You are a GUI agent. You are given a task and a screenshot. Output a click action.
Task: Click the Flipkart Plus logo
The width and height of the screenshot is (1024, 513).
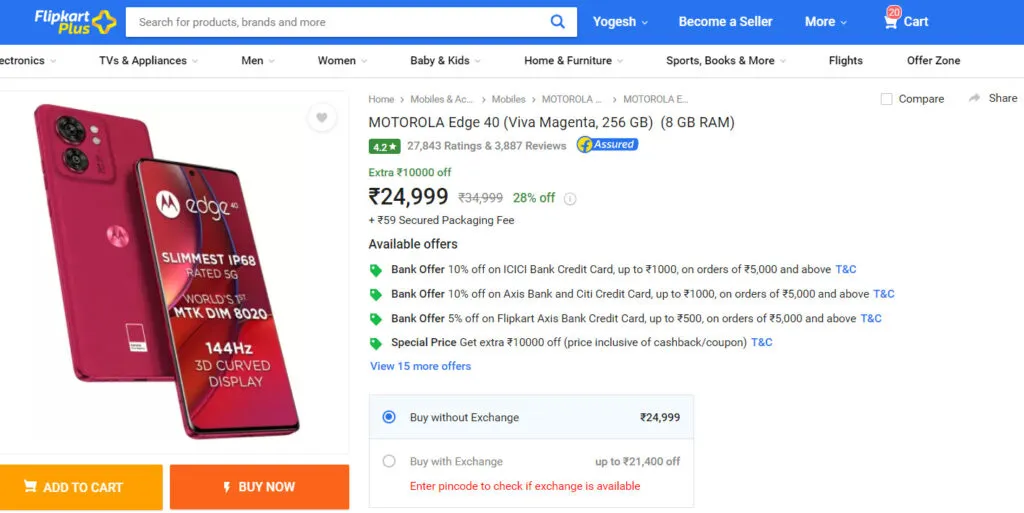pos(75,22)
